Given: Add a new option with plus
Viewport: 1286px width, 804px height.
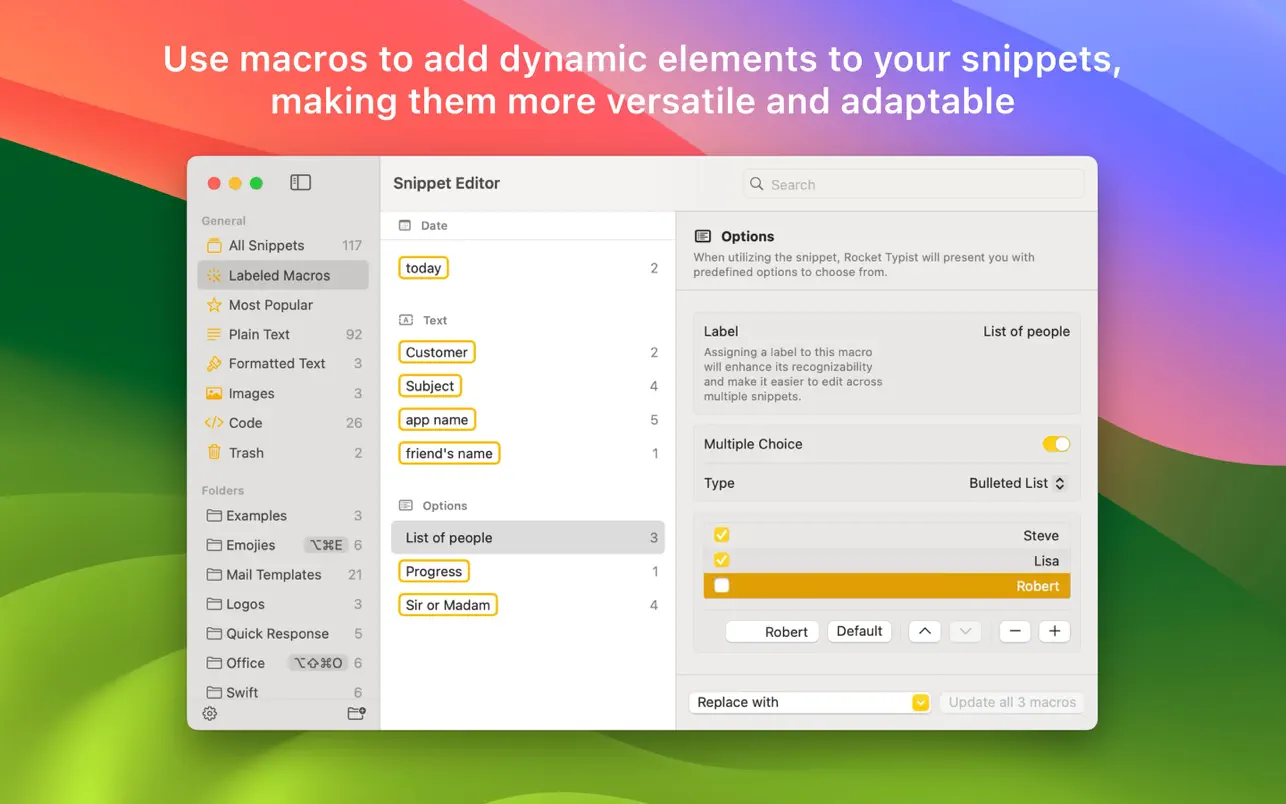Looking at the screenshot, I should click(x=1054, y=631).
